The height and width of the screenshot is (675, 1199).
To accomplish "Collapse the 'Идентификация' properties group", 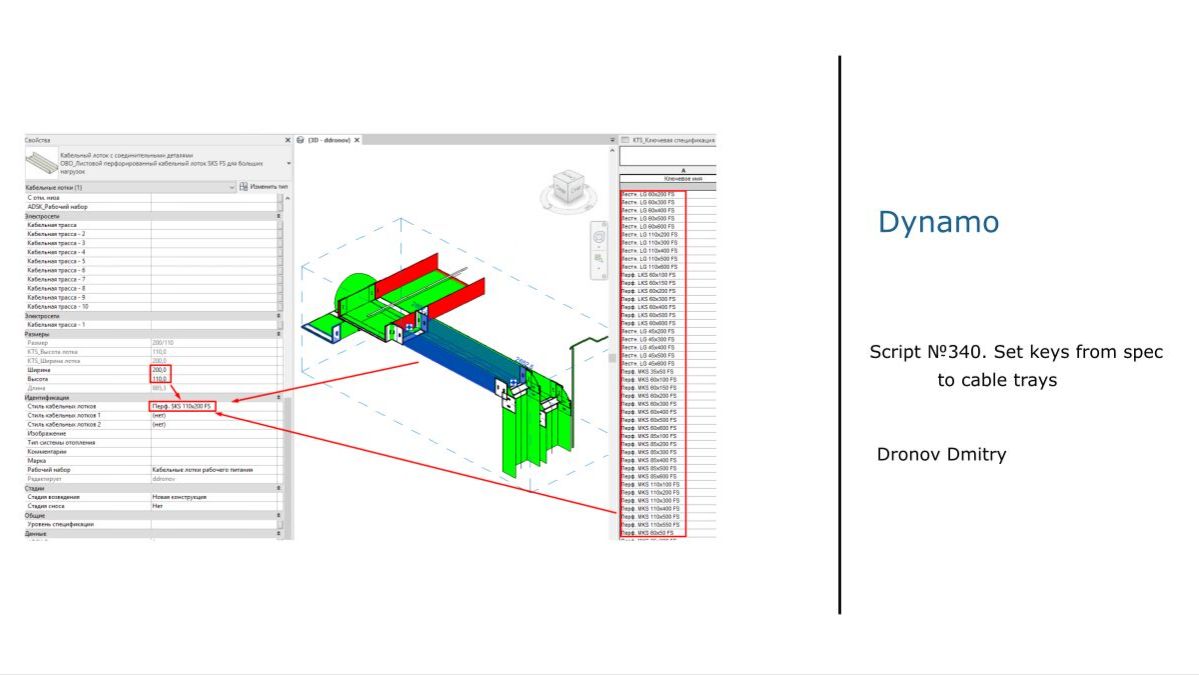I will [x=278, y=398].
